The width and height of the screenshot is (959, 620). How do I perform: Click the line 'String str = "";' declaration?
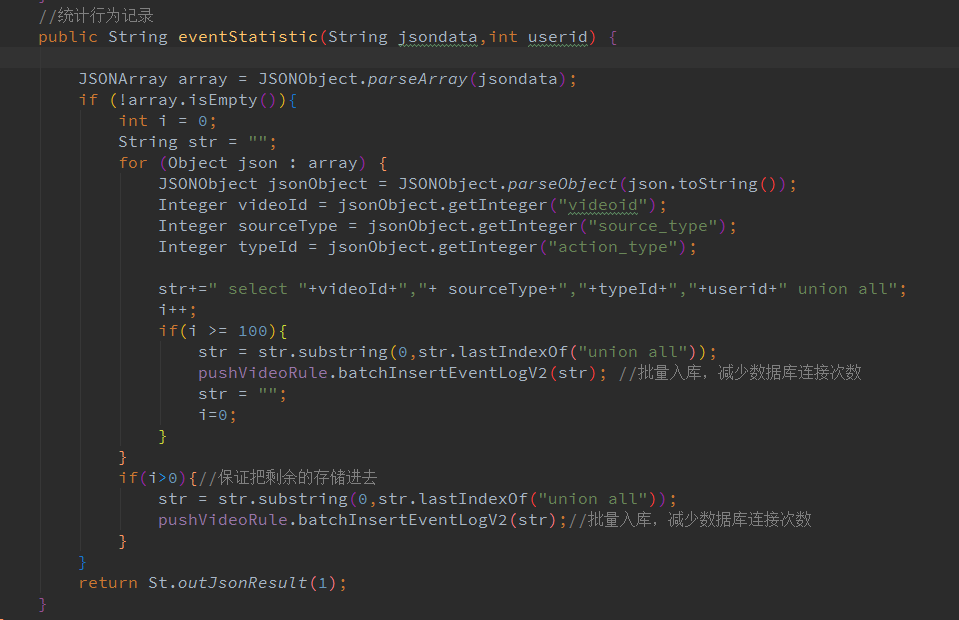(197, 142)
